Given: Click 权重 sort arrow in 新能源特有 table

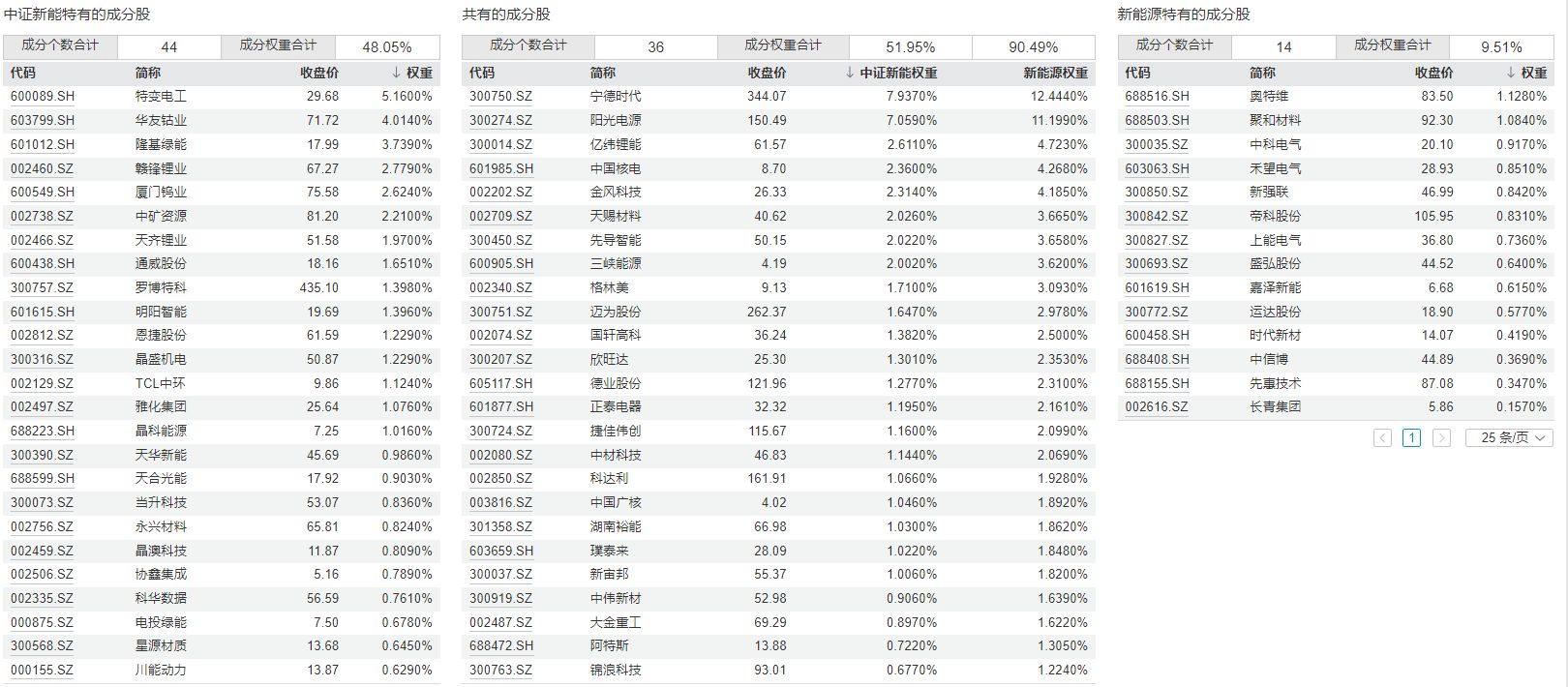Looking at the screenshot, I should point(1511,73).
